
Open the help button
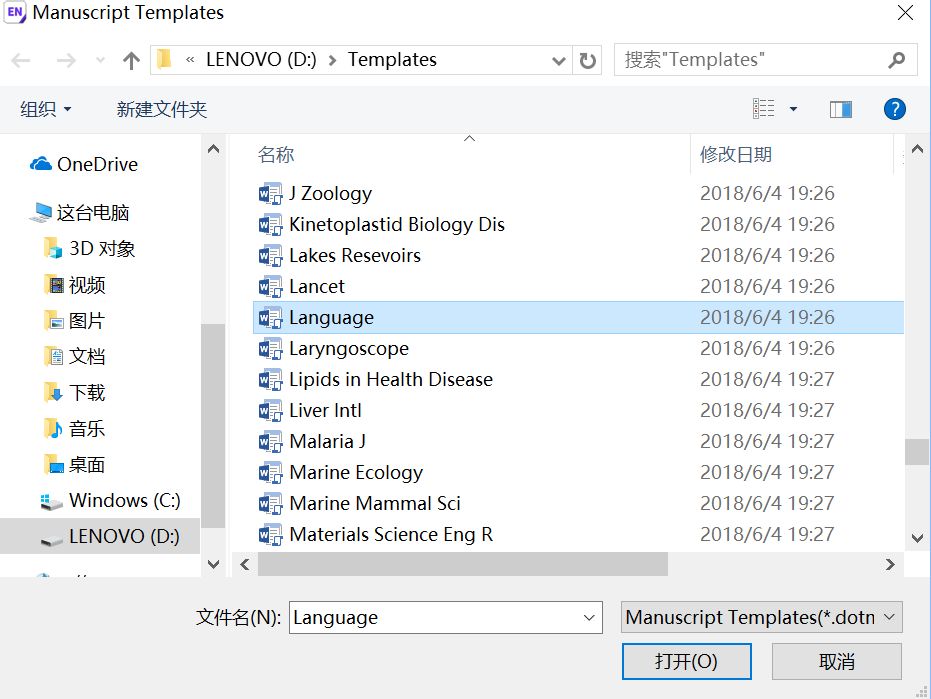point(894,109)
